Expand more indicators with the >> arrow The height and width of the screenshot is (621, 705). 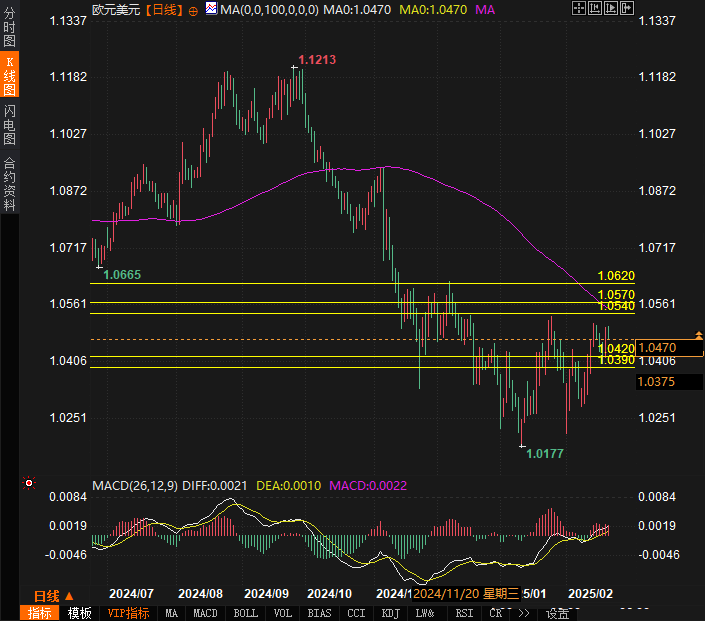[x=522, y=613]
